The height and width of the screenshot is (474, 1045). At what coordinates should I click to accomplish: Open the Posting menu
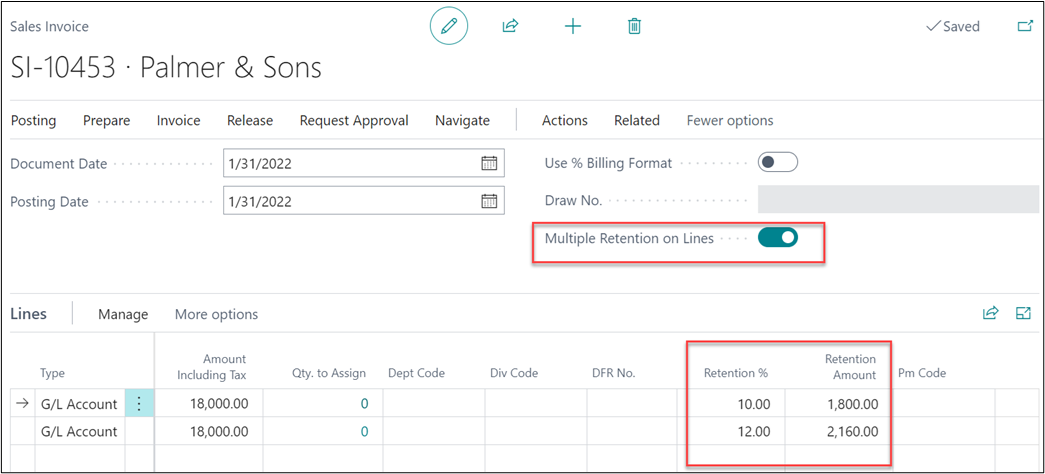click(33, 120)
